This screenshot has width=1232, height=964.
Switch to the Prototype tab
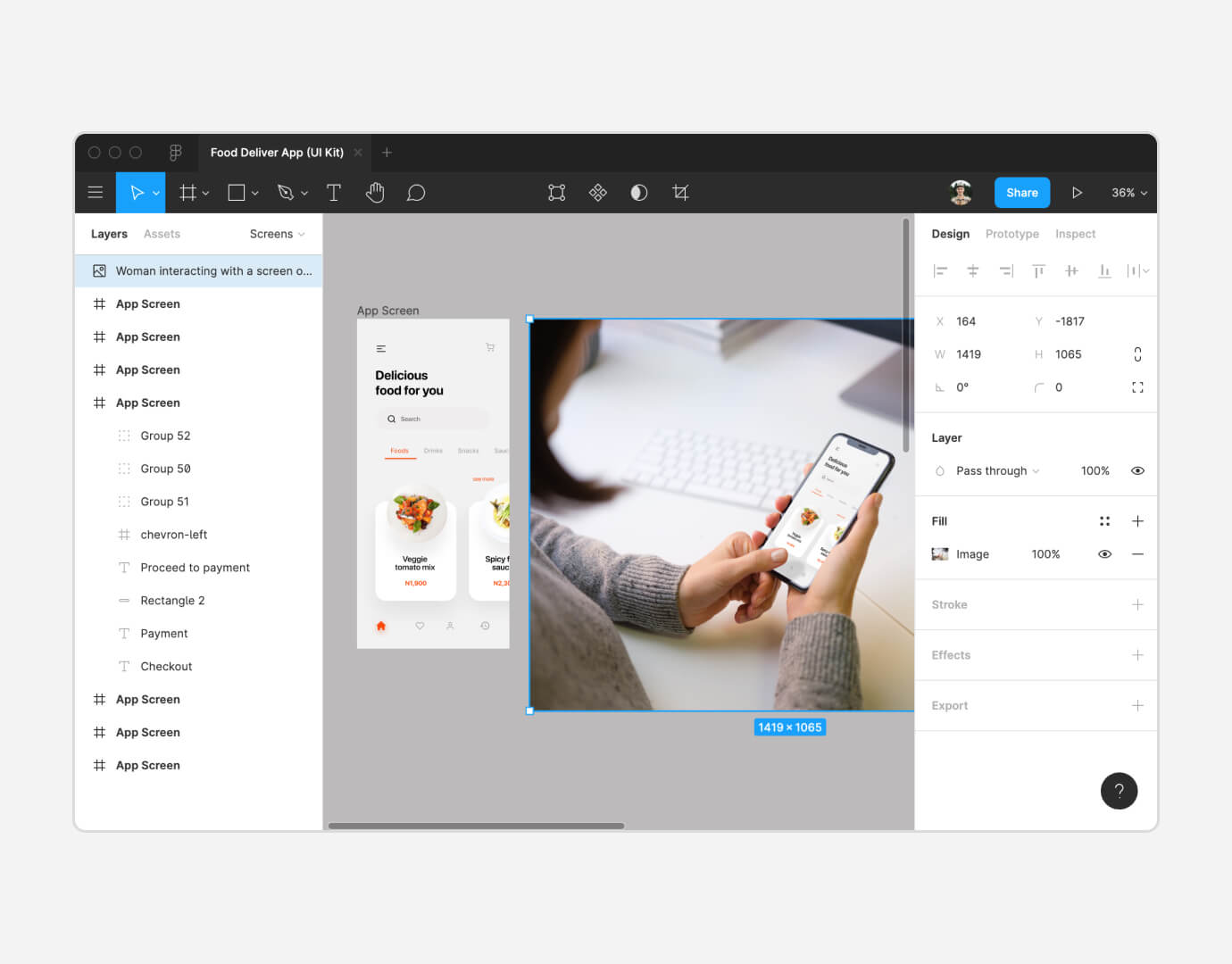pos(1011,233)
